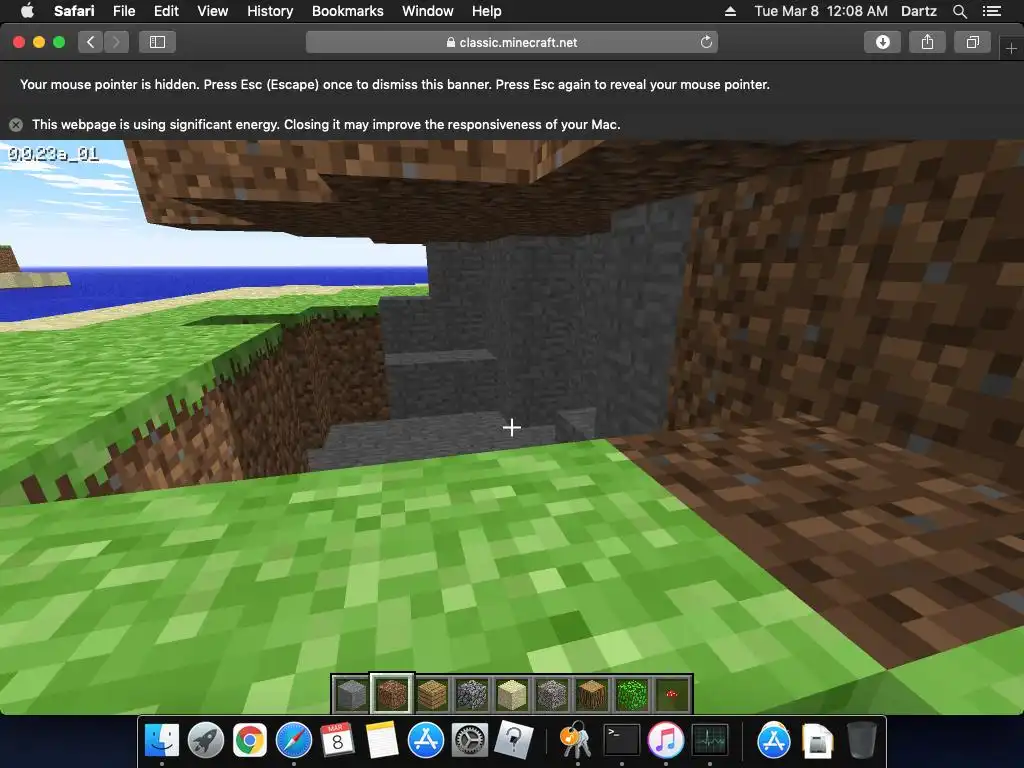This screenshot has width=1024, height=768.
Task: Open Calendar from the Dock
Action: 337,741
